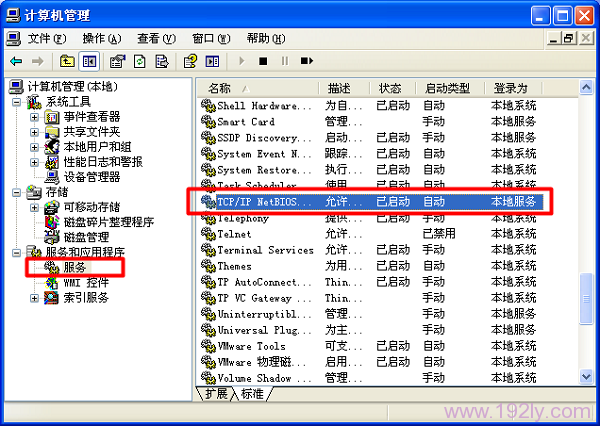
Task: Select the VMware Tools service icon
Action: point(208,346)
